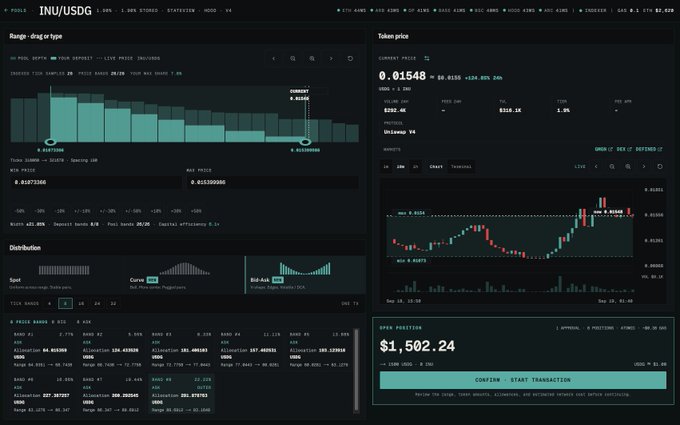The height and width of the screenshot is (425, 680).
Task: Click the 0.01548 current price value
Action: 402,76
